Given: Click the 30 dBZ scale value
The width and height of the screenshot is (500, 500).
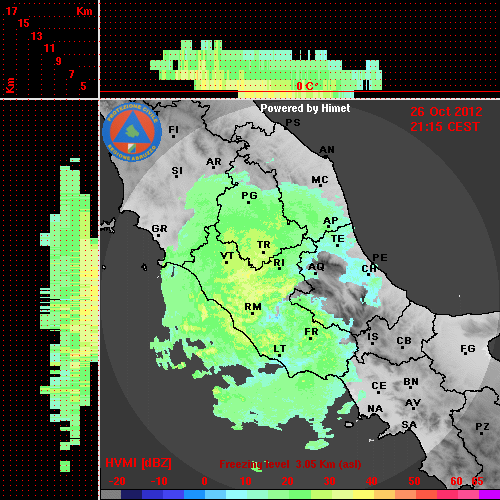Looking at the screenshot, I should [329, 481].
